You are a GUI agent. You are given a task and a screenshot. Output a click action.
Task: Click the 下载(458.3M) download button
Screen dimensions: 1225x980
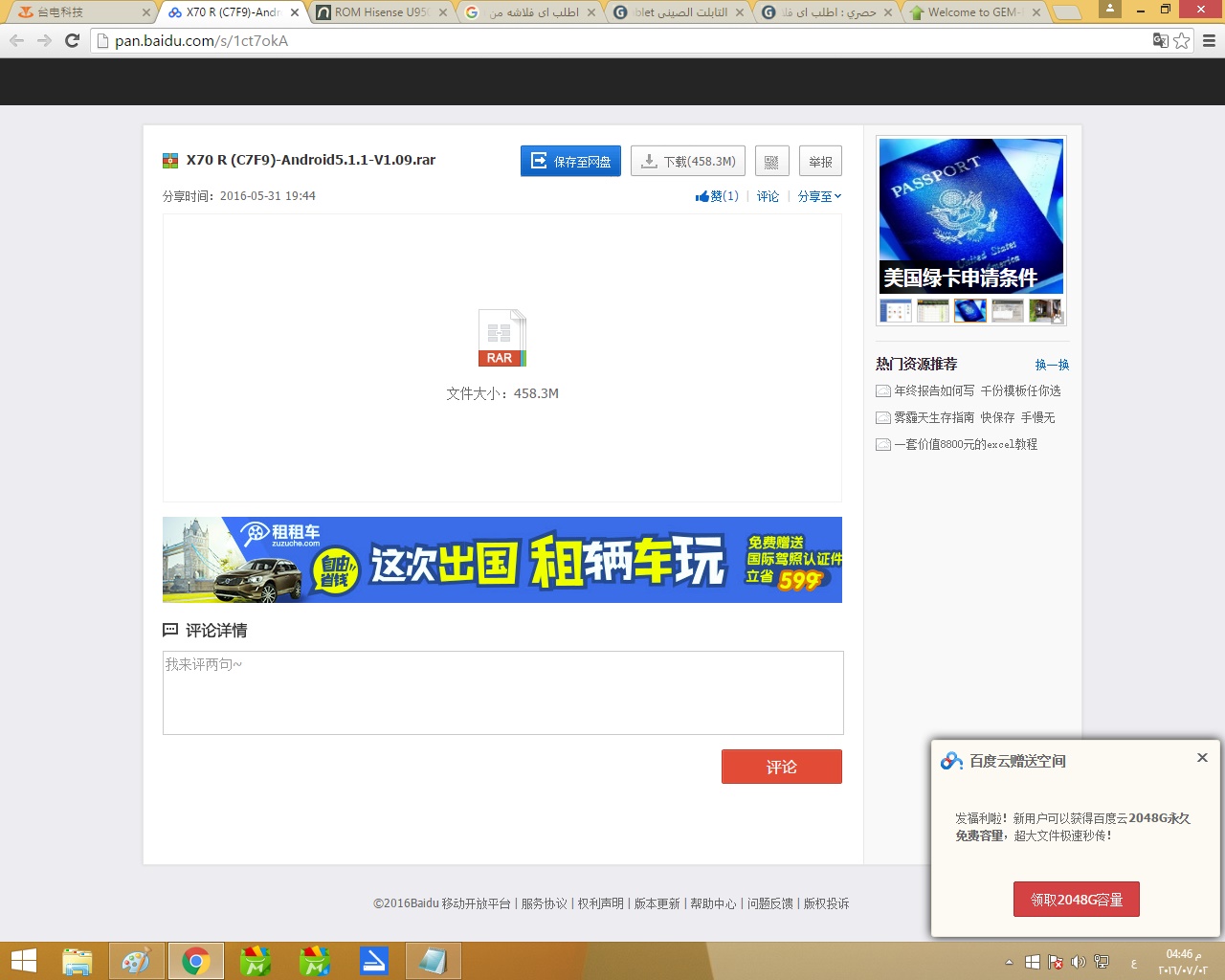[688, 162]
